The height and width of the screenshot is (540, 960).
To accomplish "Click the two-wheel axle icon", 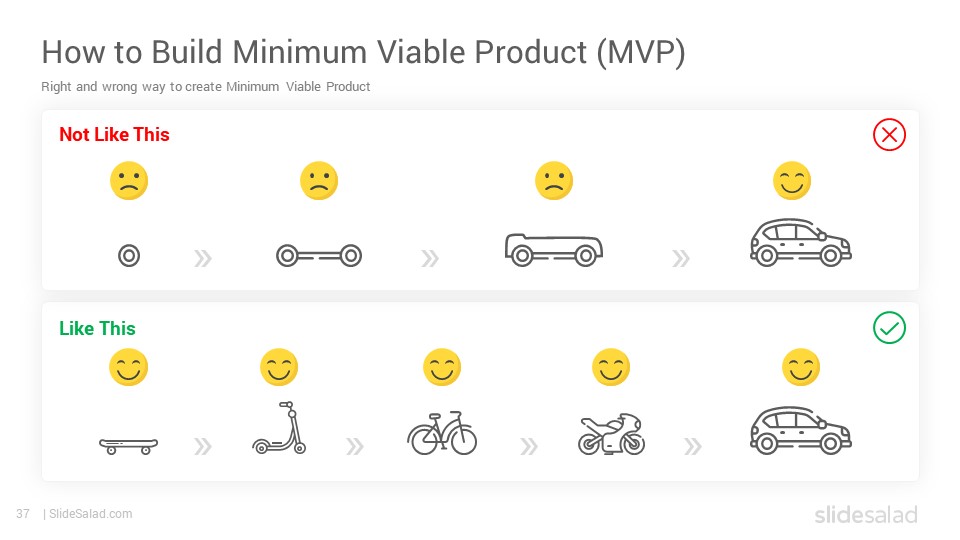I will point(319,255).
